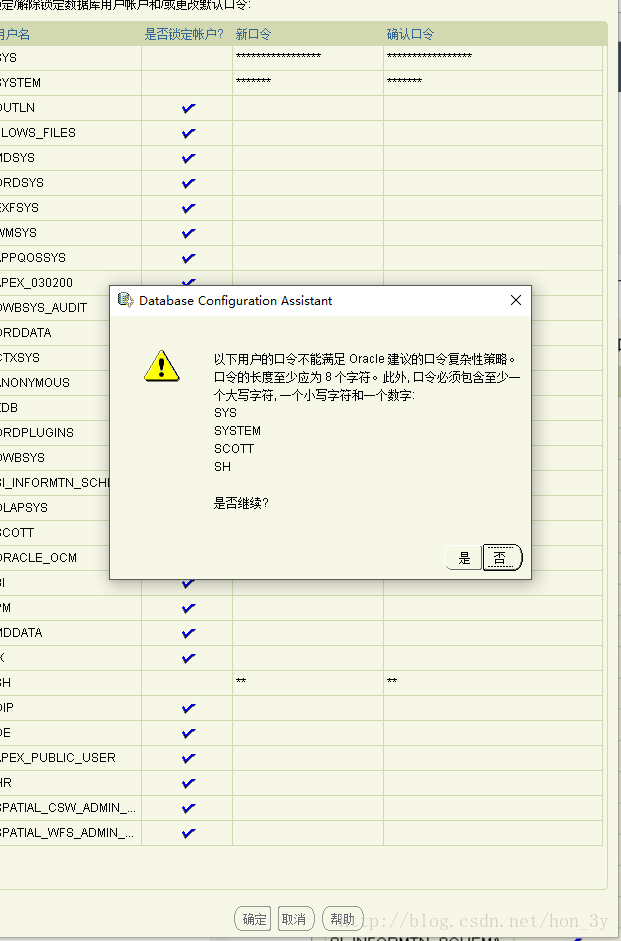
Task: Toggle lock checkmark for MDSYS account
Action: (x=188, y=158)
